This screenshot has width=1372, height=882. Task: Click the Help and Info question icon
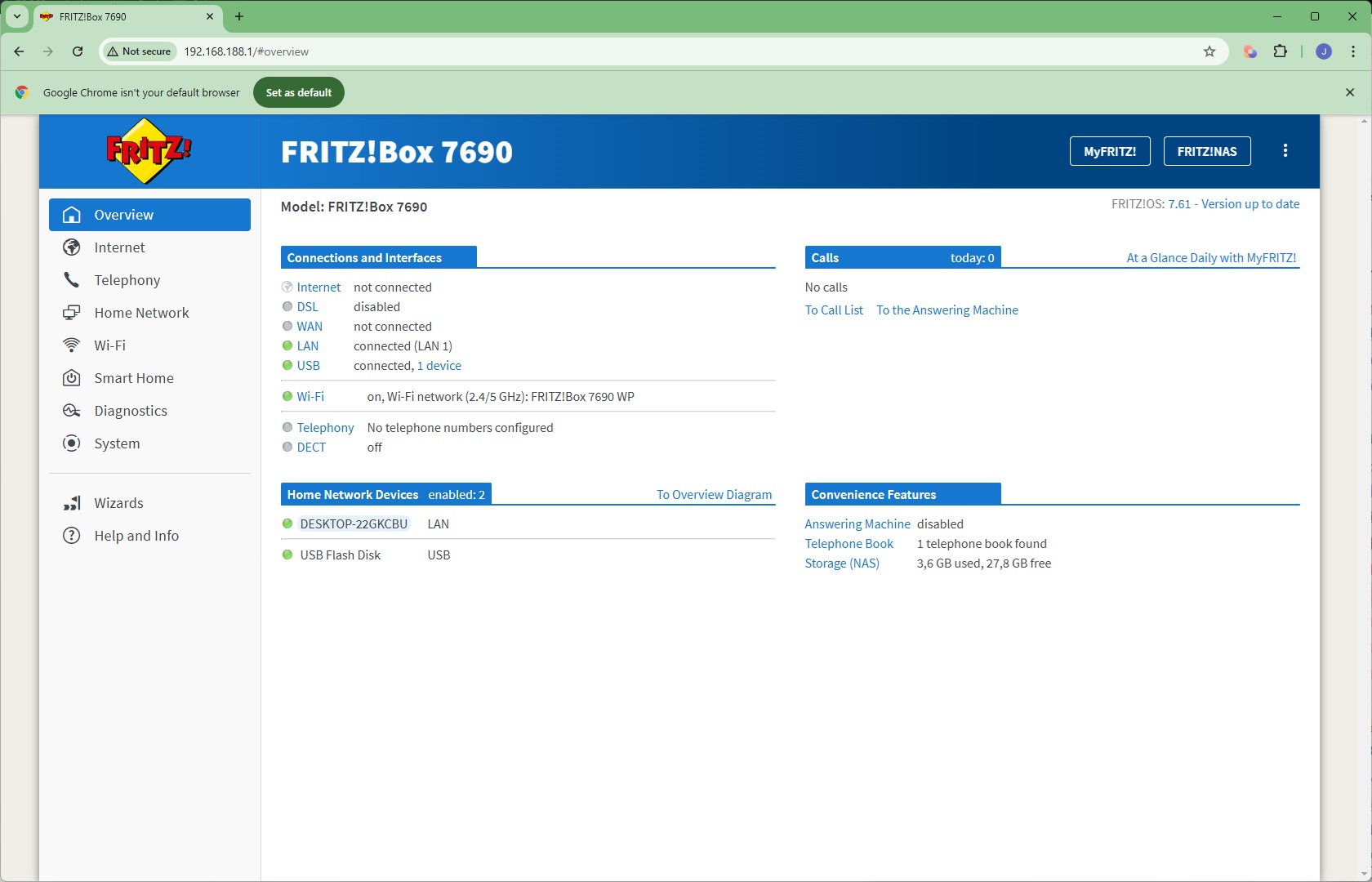[72, 536]
